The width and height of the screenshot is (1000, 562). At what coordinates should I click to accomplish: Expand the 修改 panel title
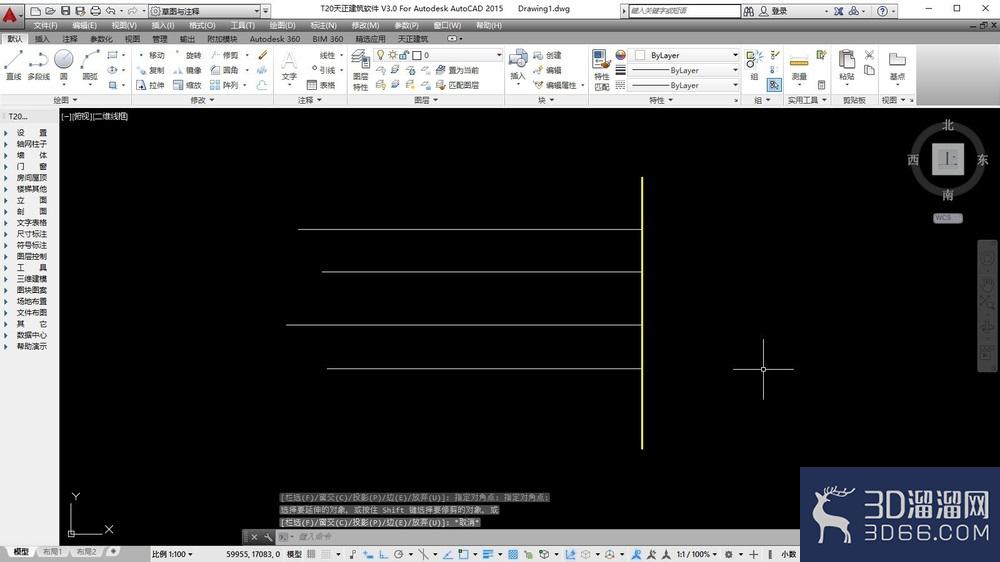click(x=202, y=100)
